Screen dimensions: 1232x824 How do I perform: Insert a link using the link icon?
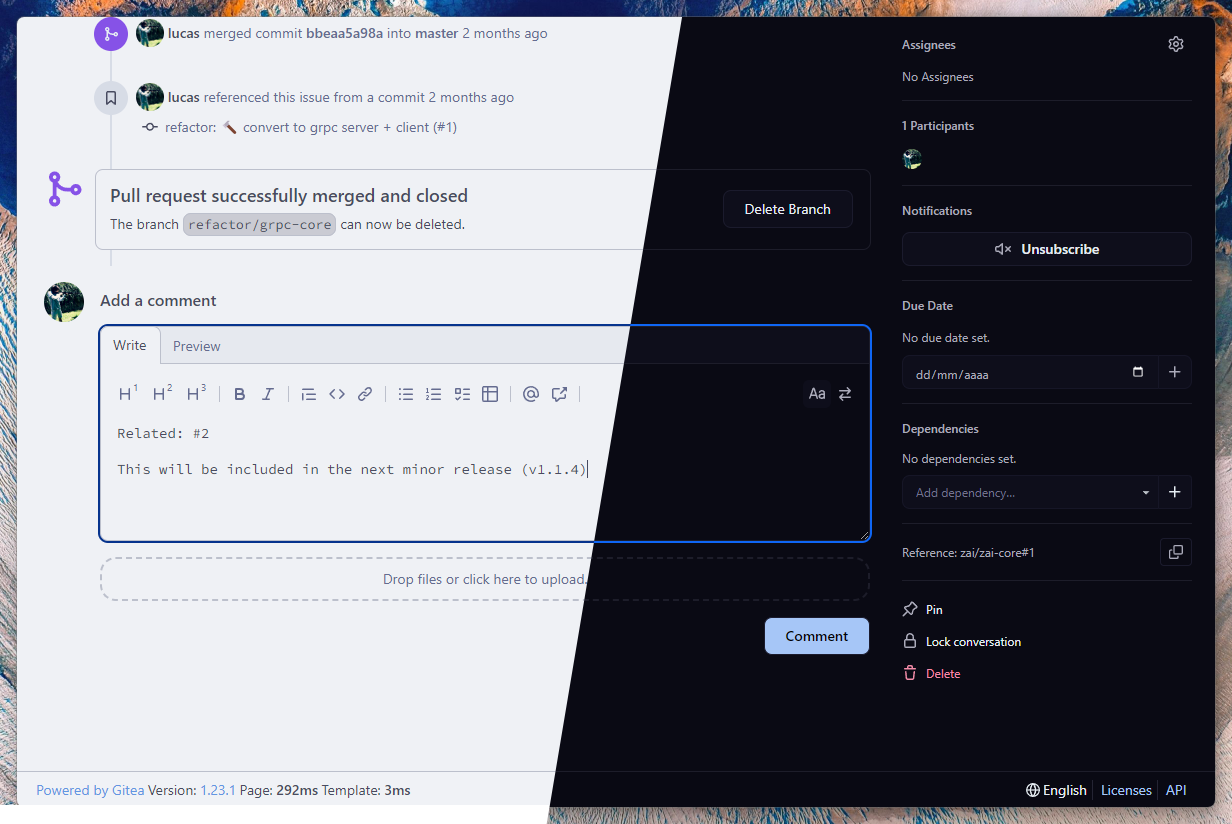(365, 394)
